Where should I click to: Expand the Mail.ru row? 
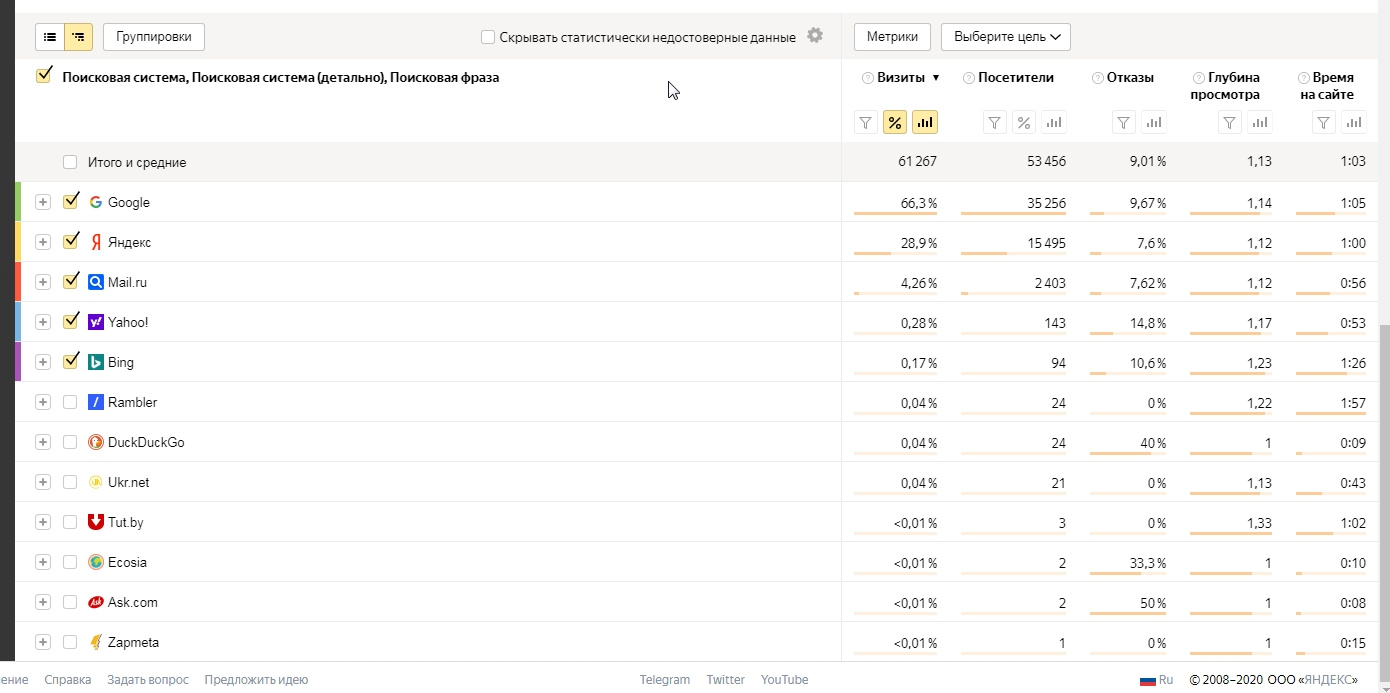(x=42, y=282)
